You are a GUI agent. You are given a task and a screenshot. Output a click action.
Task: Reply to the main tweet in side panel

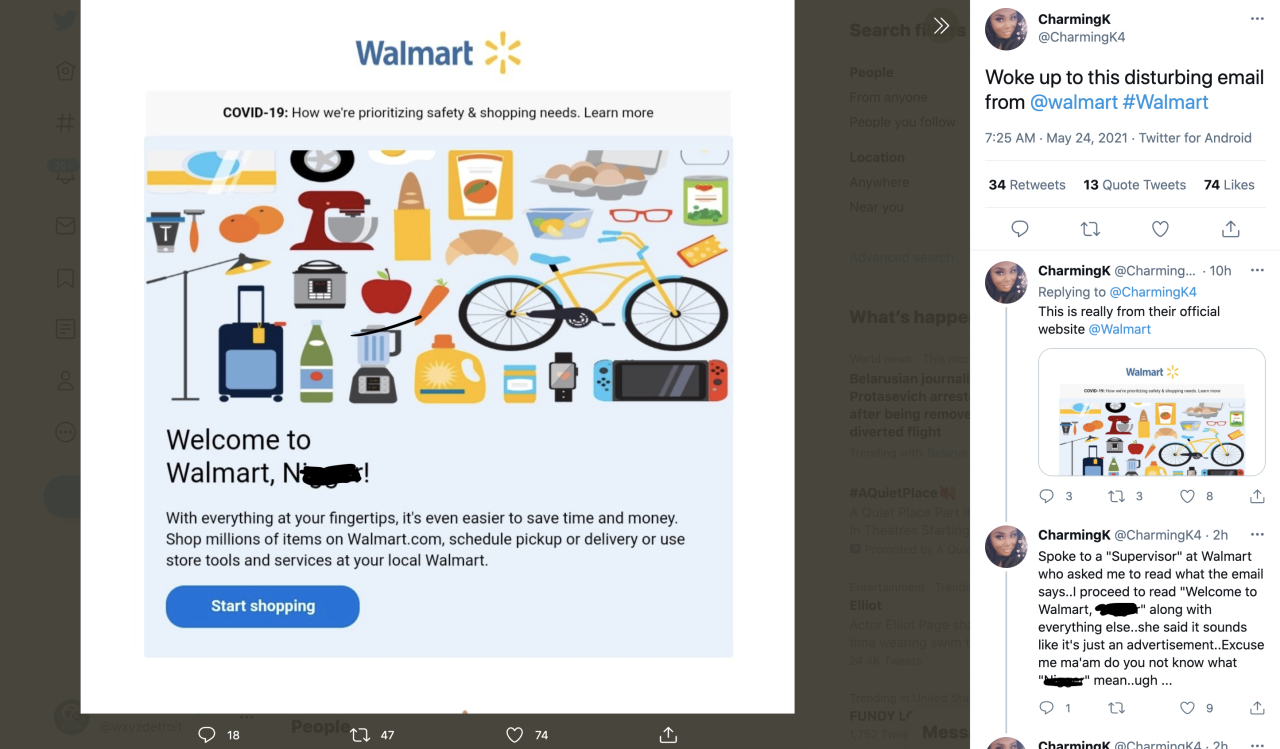tap(1020, 229)
